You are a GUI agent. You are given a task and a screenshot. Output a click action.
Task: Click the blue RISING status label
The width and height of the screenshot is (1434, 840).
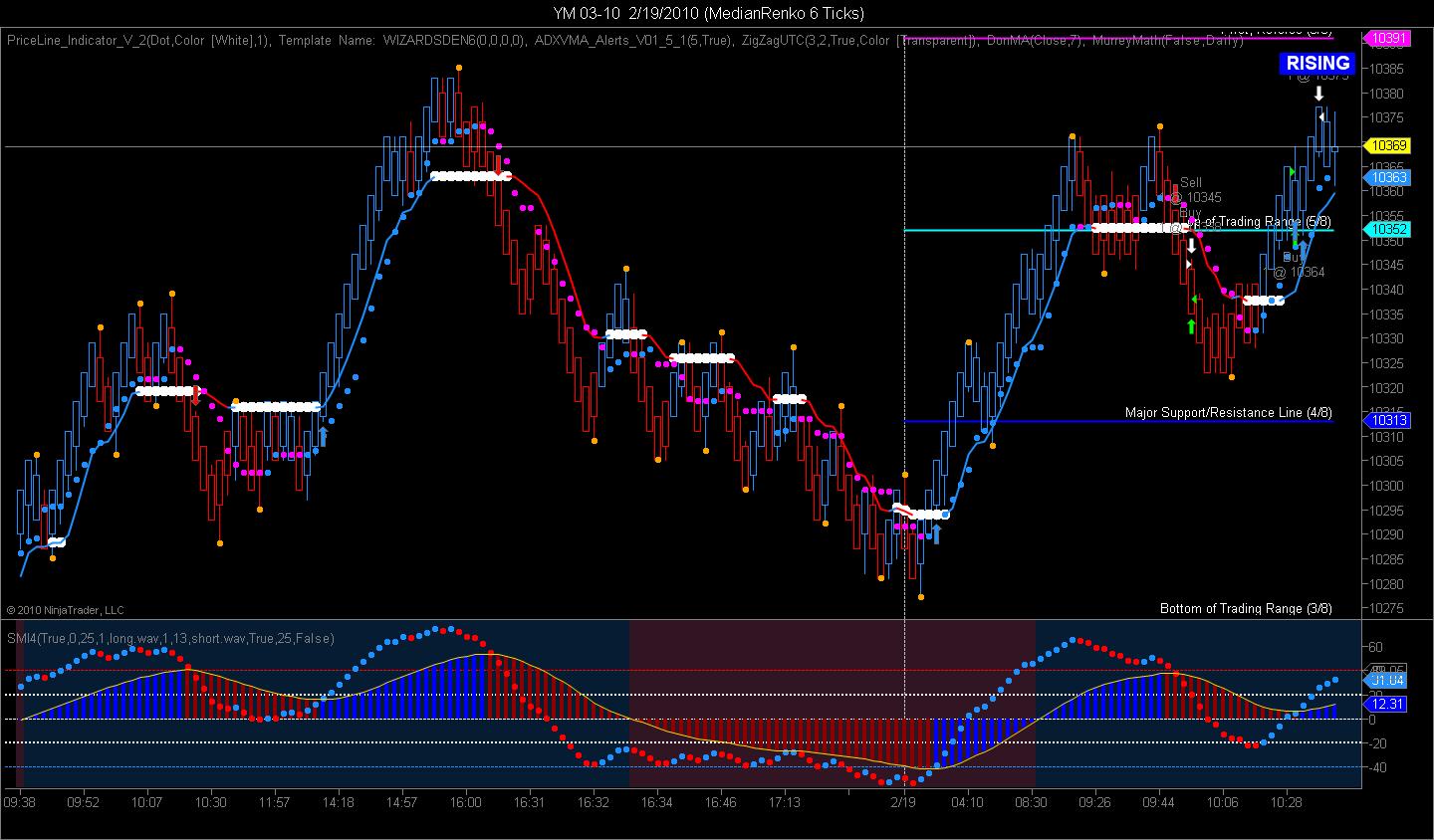[x=1317, y=64]
